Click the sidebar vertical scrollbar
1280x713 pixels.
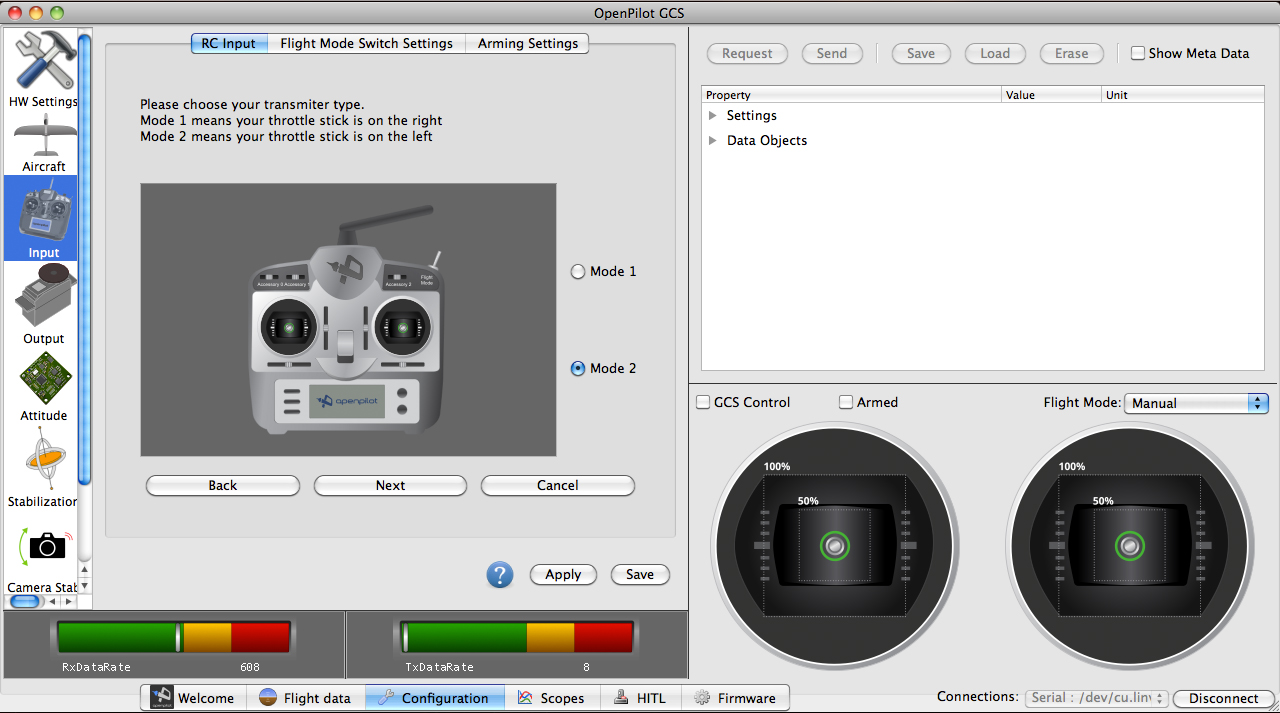pos(85,260)
